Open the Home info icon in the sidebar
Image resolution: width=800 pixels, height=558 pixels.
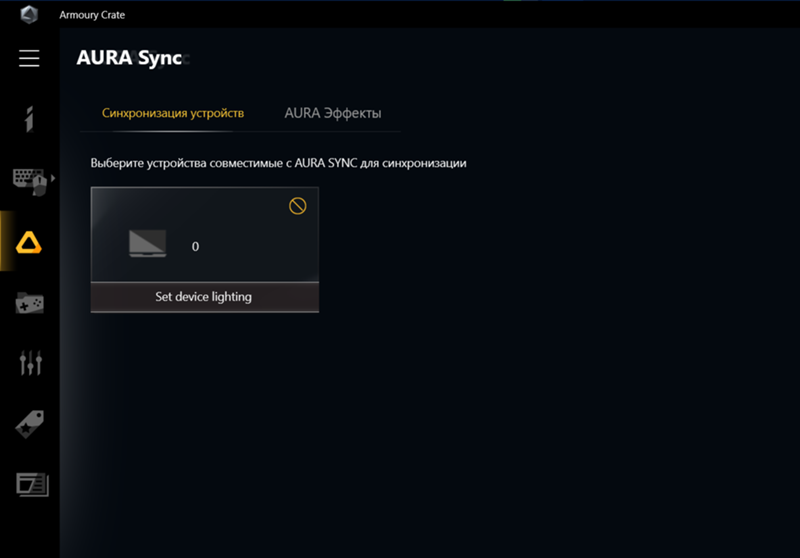coord(29,119)
